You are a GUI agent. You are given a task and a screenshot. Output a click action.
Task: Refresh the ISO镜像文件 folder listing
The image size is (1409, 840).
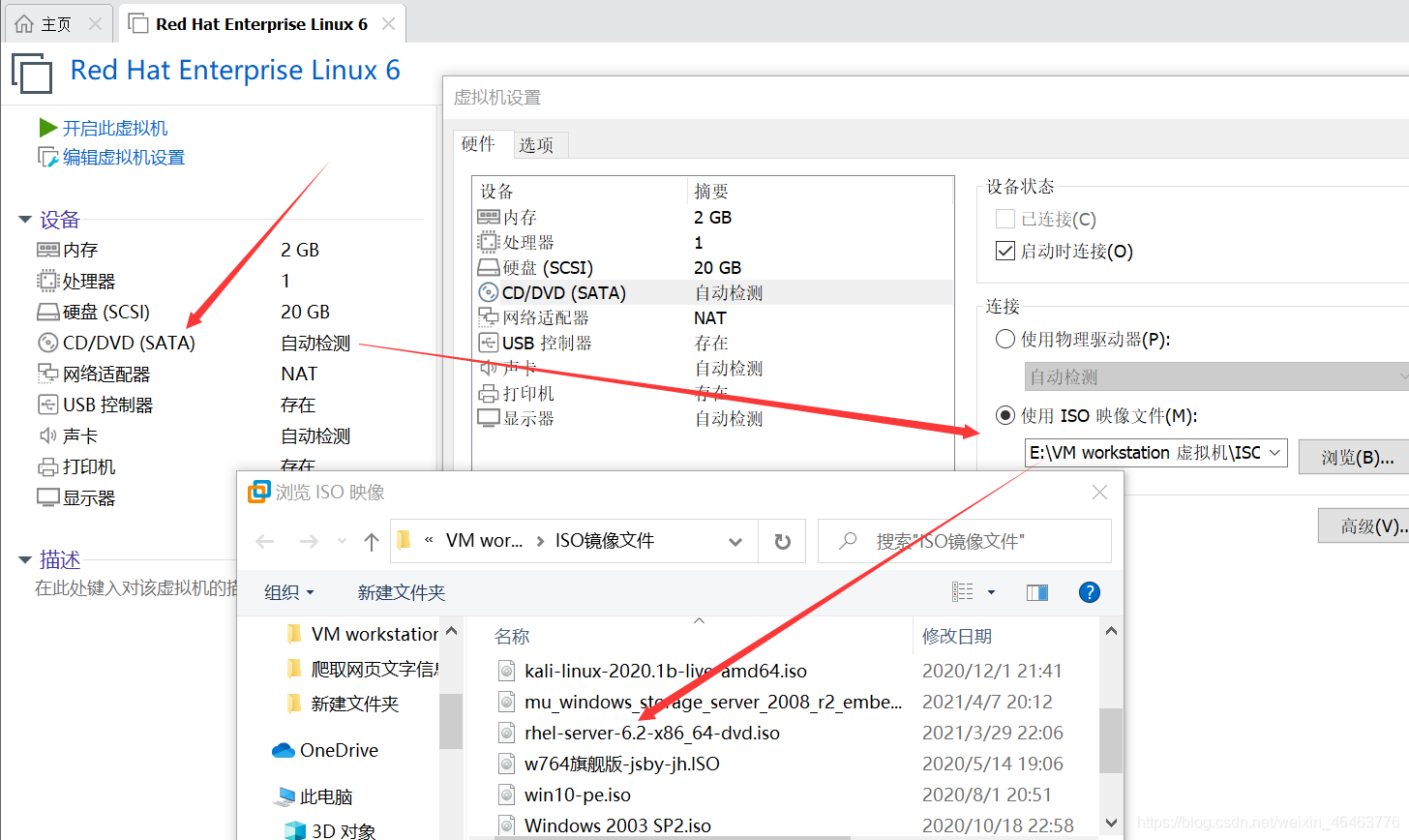click(783, 541)
